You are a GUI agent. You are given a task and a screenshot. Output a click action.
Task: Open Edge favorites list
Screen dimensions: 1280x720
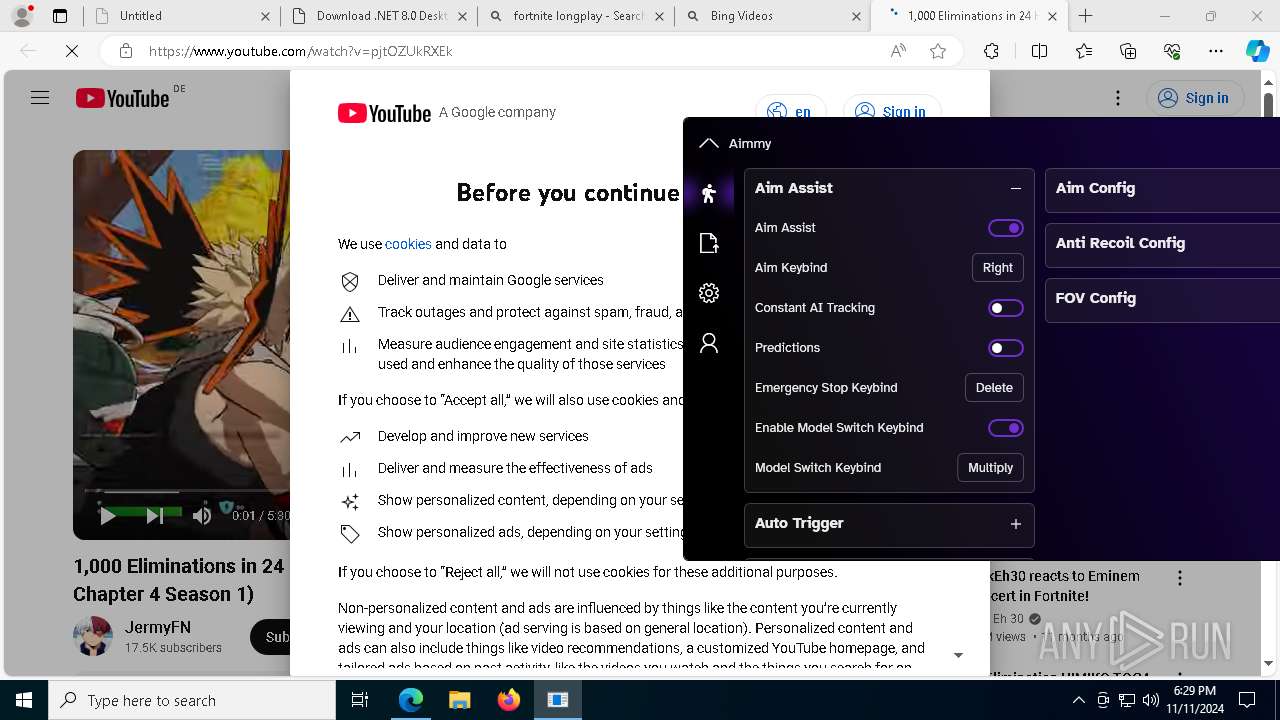(1084, 51)
